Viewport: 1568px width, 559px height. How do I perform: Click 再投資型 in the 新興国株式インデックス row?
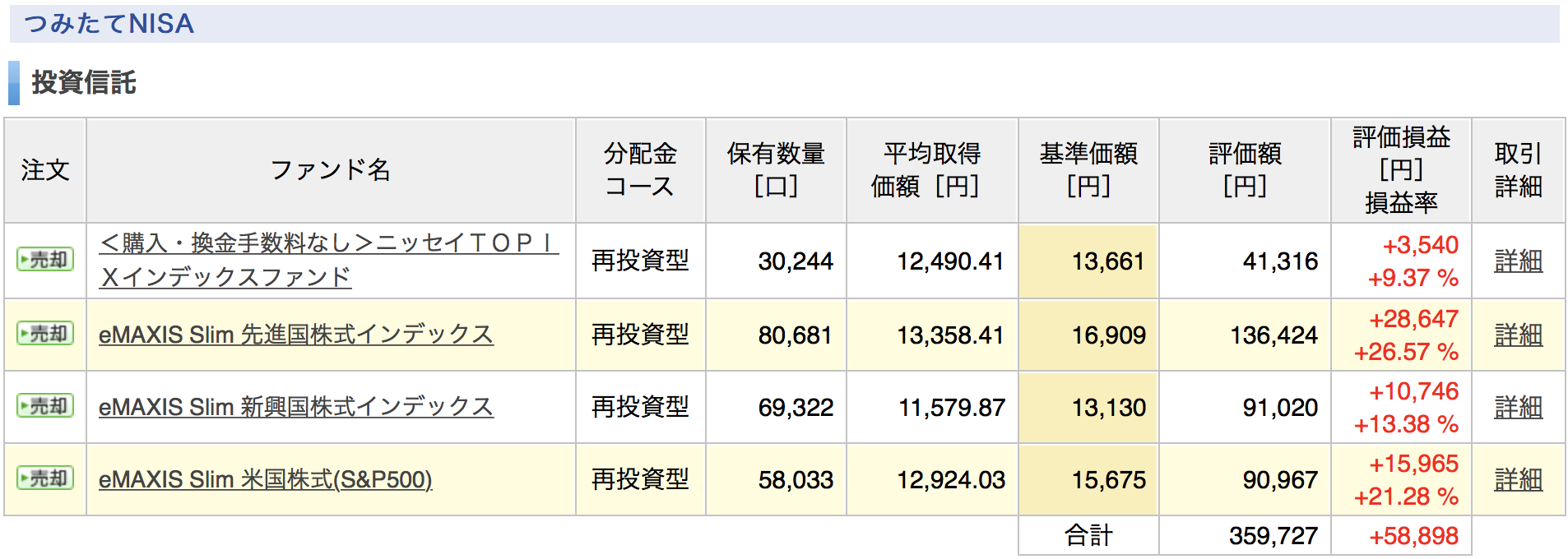[x=640, y=407]
